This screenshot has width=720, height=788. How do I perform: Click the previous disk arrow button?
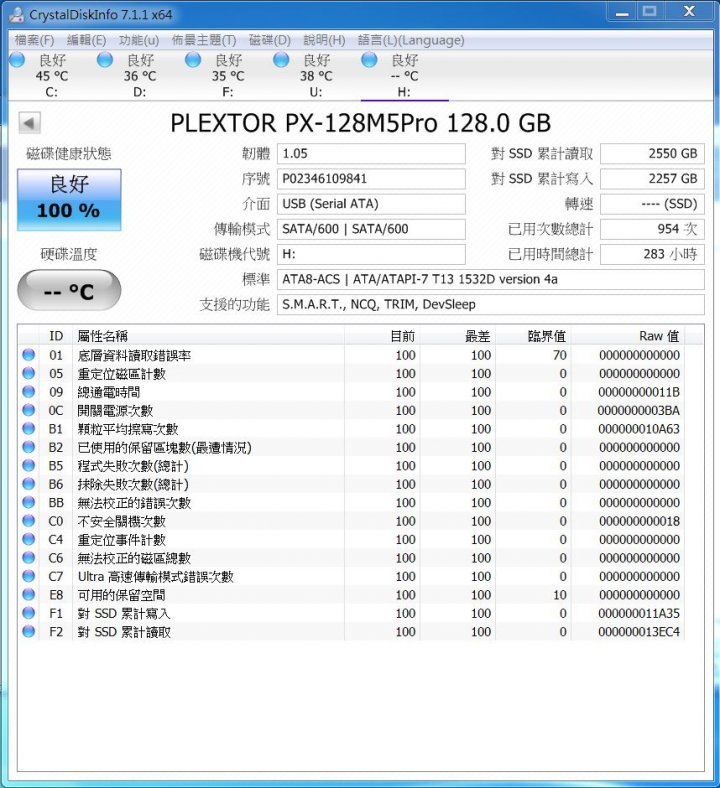pos(29,123)
